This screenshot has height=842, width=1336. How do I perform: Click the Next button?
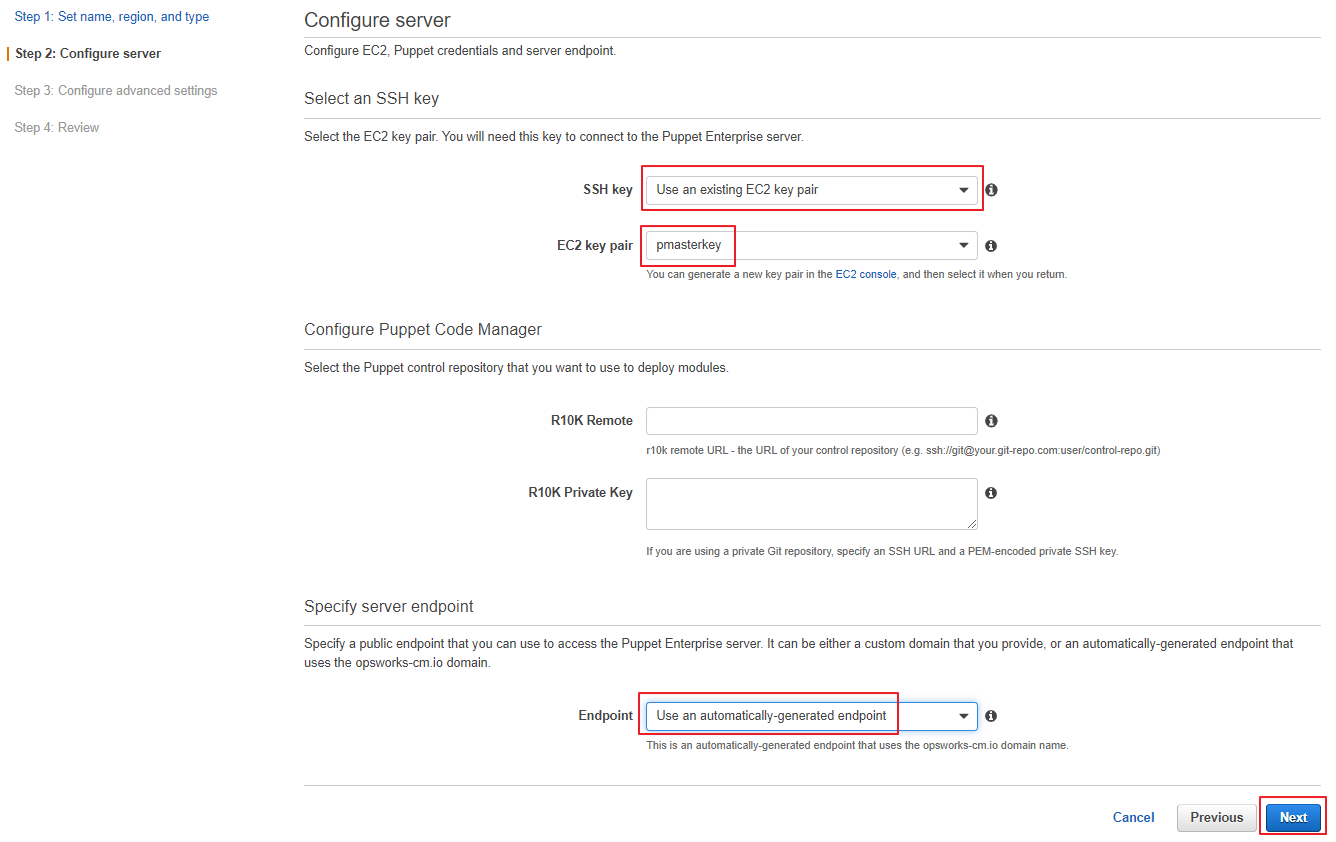[1293, 817]
